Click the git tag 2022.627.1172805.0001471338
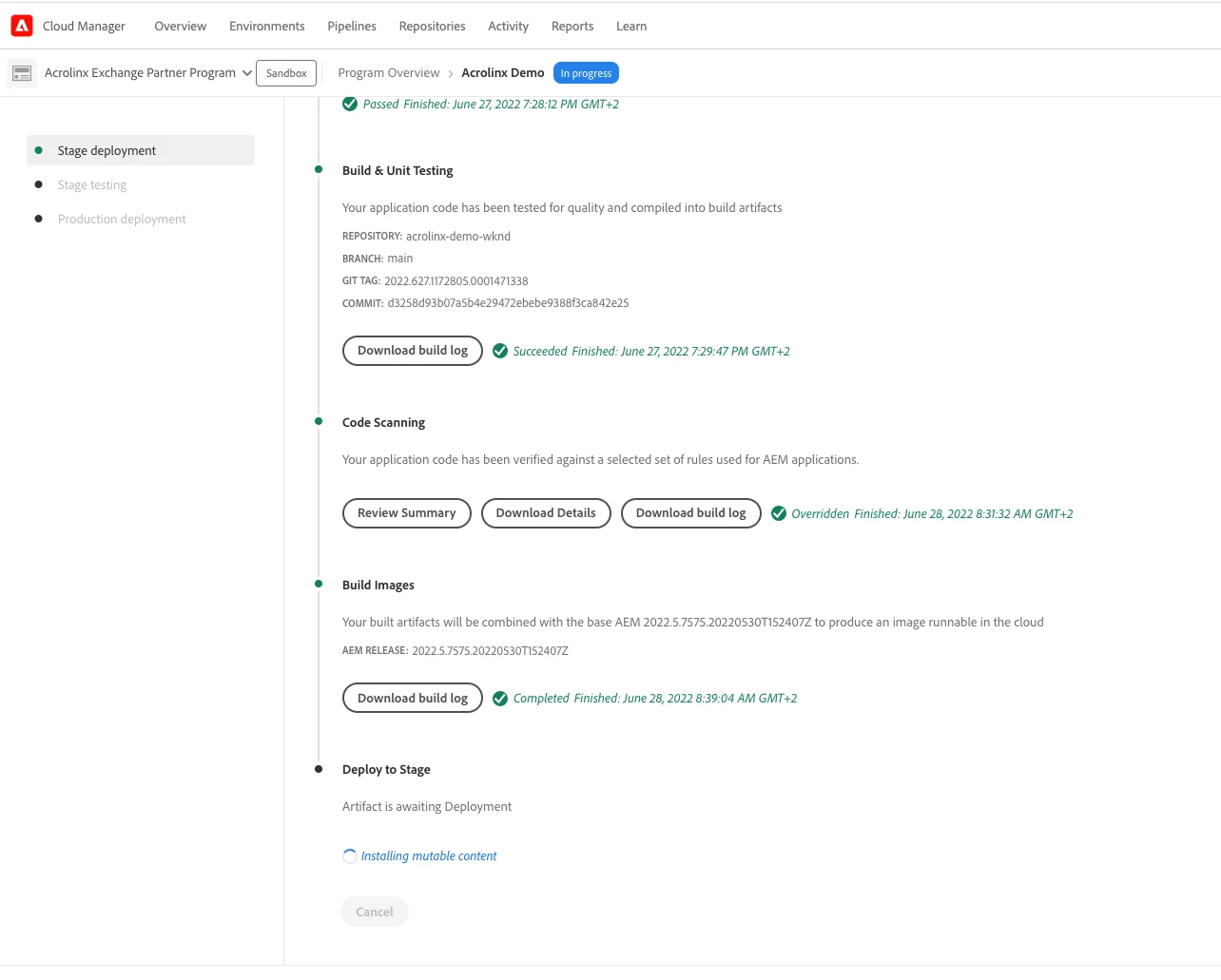 456,281
